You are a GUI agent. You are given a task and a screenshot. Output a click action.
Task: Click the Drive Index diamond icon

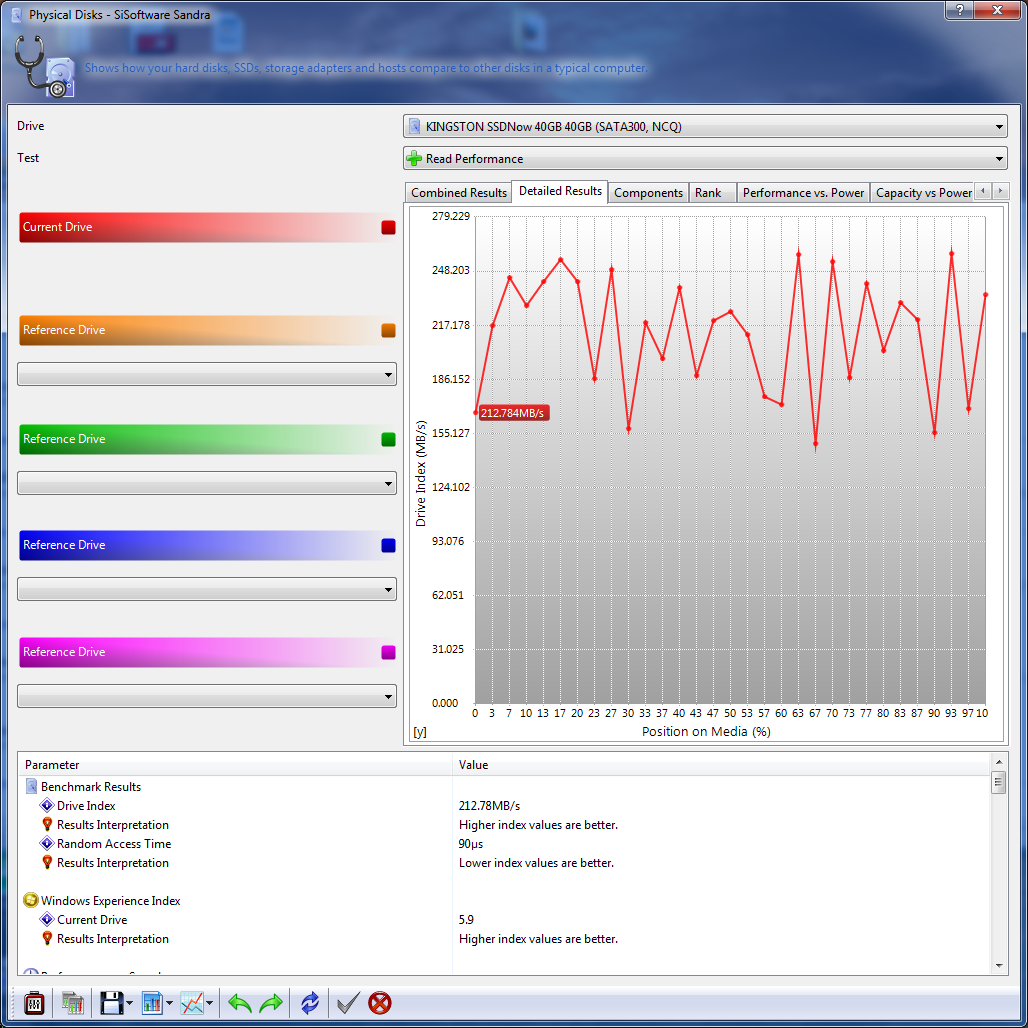tap(47, 805)
